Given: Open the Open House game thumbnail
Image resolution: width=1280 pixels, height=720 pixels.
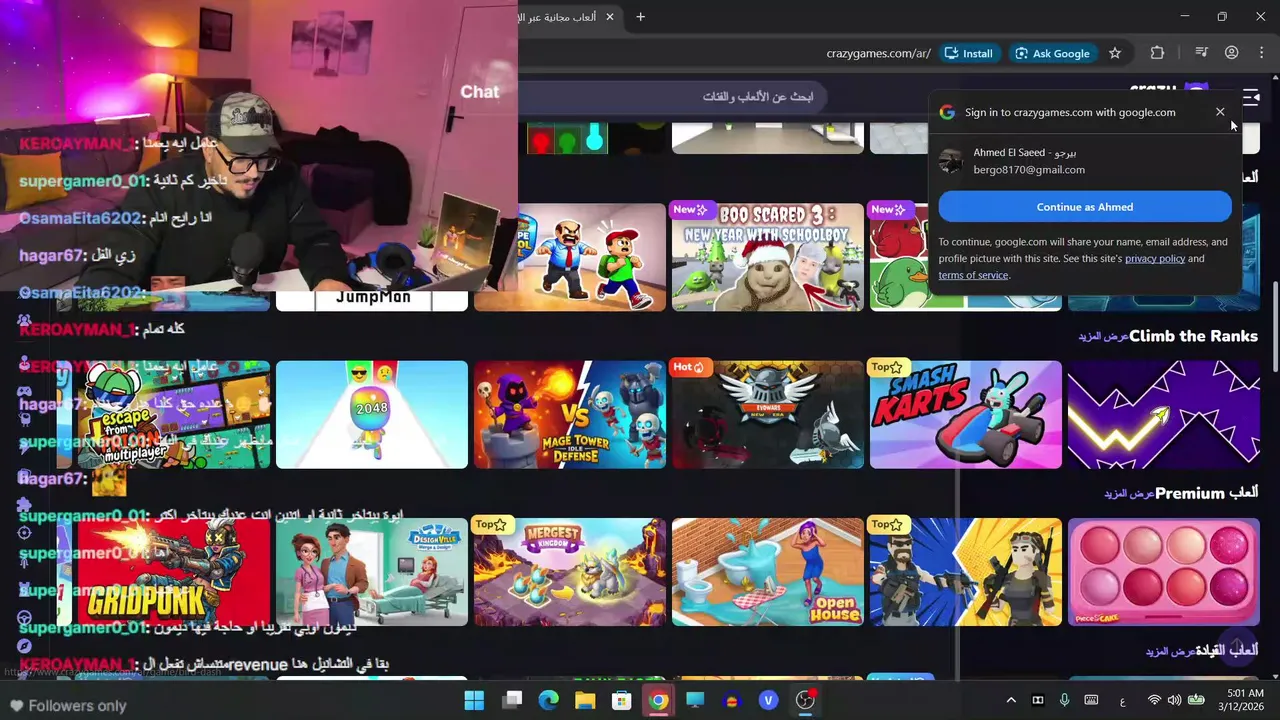Looking at the screenshot, I should pyautogui.click(x=768, y=572).
